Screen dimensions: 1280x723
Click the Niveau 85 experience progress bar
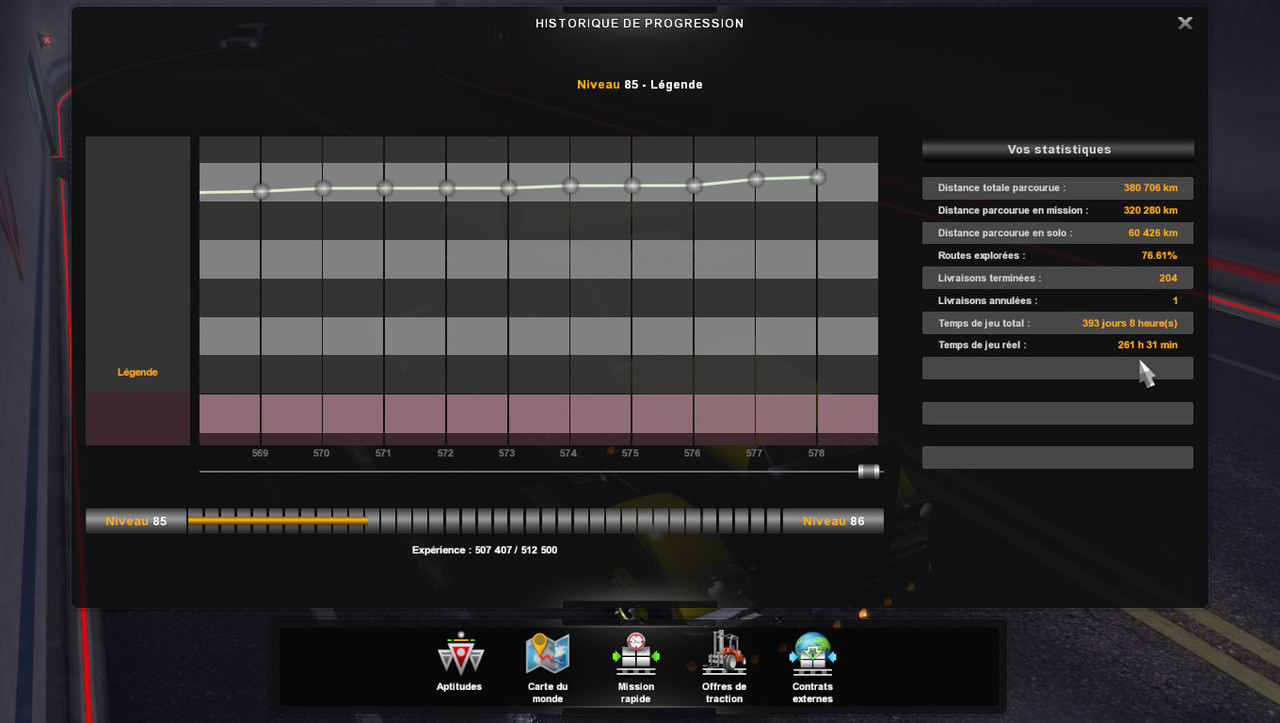click(x=484, y=521)
